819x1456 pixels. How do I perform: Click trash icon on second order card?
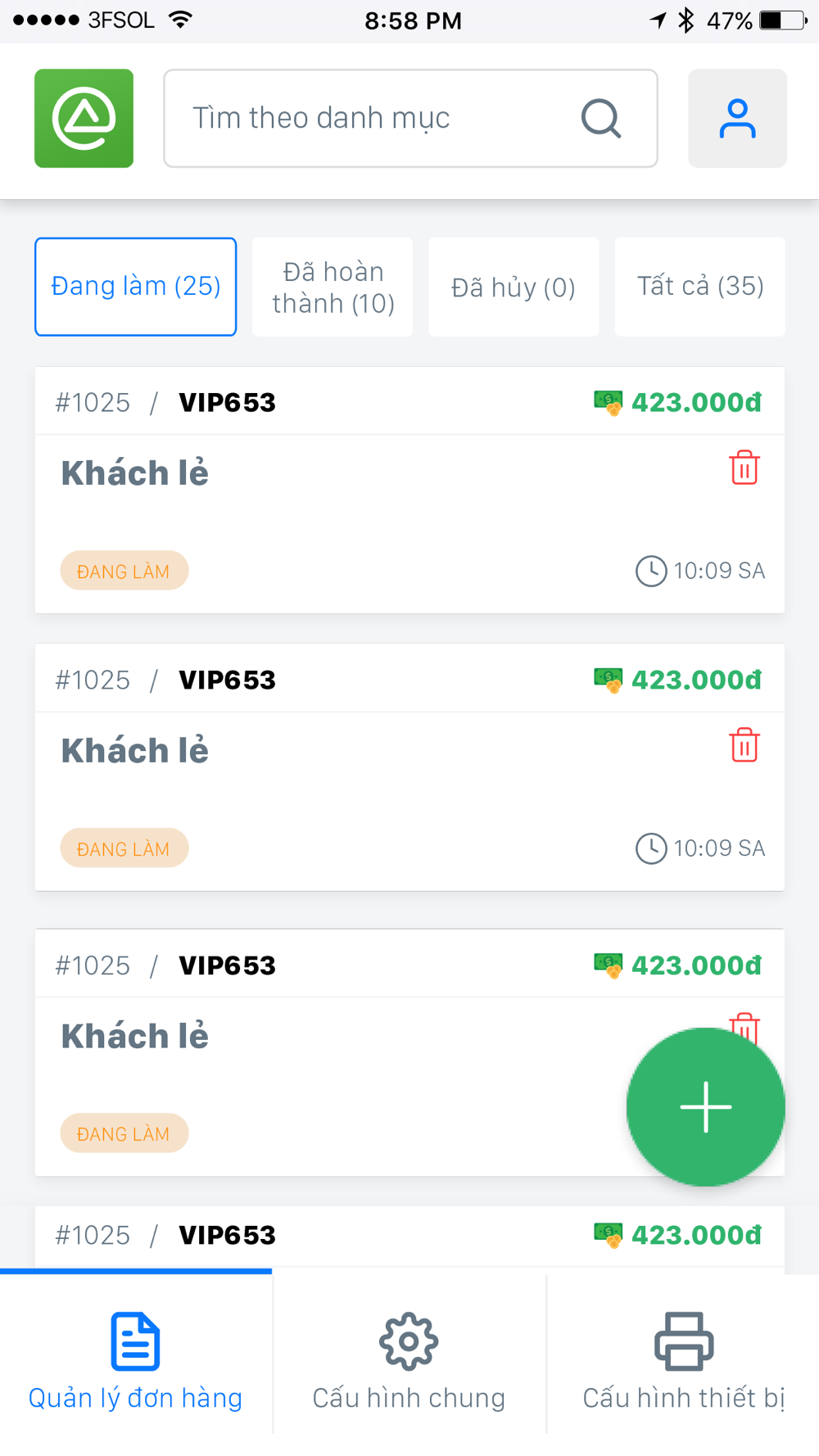click(x=744, y=745)
